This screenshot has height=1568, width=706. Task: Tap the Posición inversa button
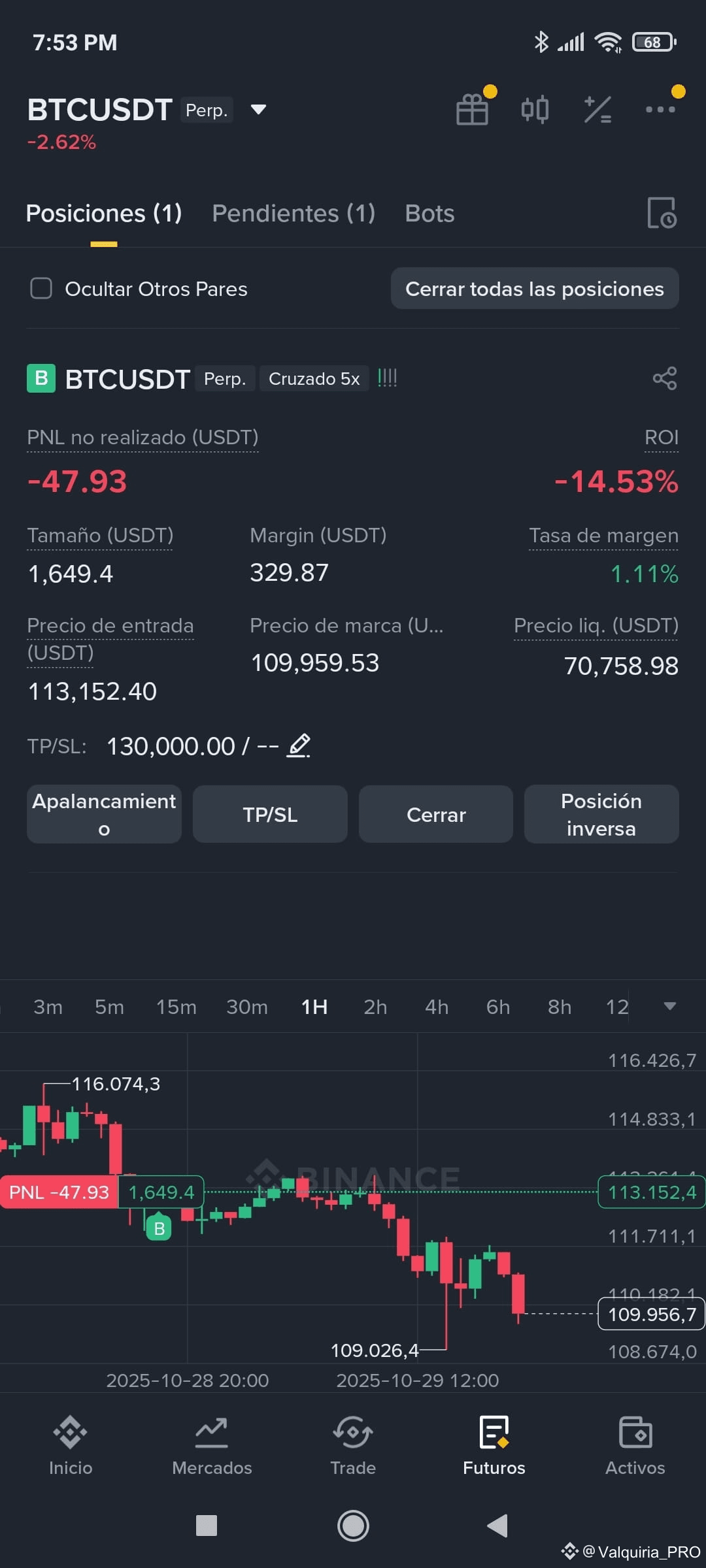point(601,814)
